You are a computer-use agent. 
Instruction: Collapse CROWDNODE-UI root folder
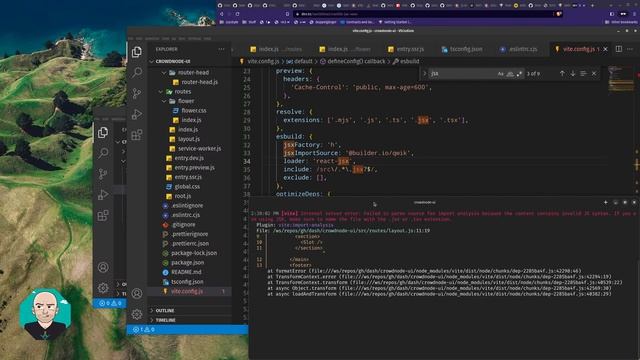click(152, 61)
